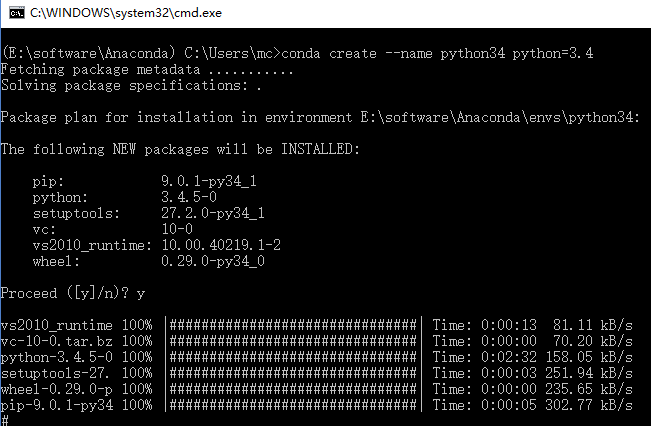Click pip version 9.0.1-py34_1
The height and width of the screenshot is (426, 651).
click(209, 181)
